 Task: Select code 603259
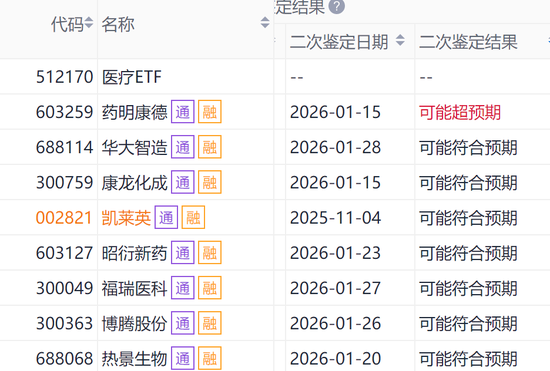65,112
